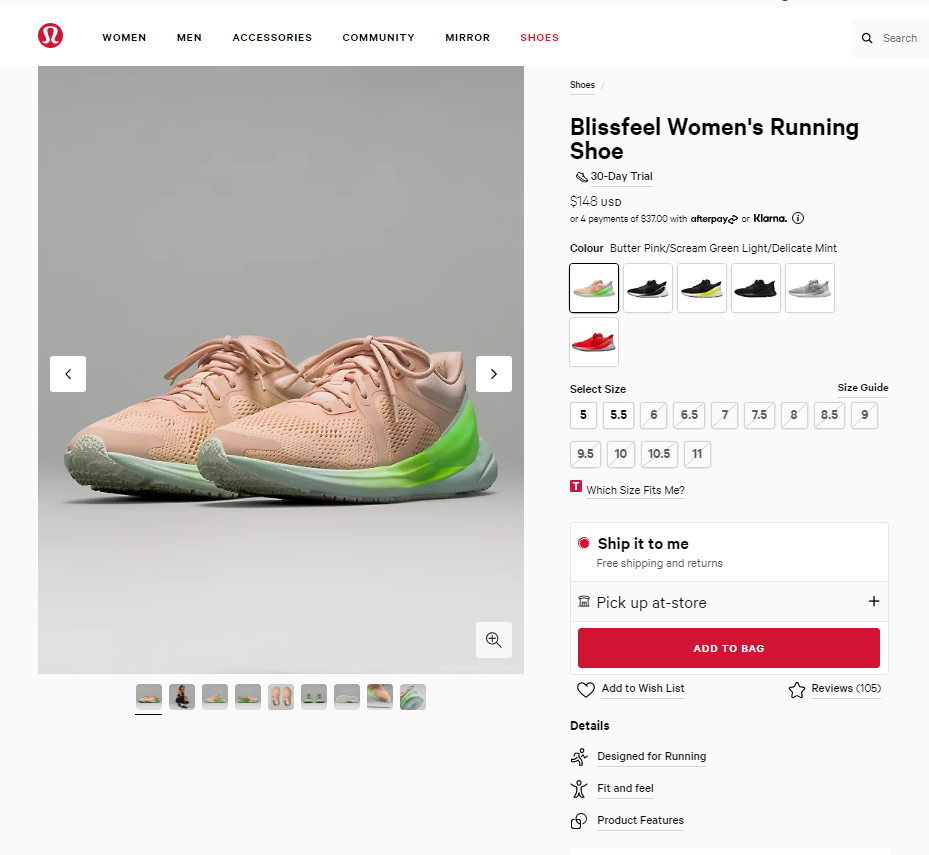
Task: Open the Size Guide link
Action: click(863, 388)
